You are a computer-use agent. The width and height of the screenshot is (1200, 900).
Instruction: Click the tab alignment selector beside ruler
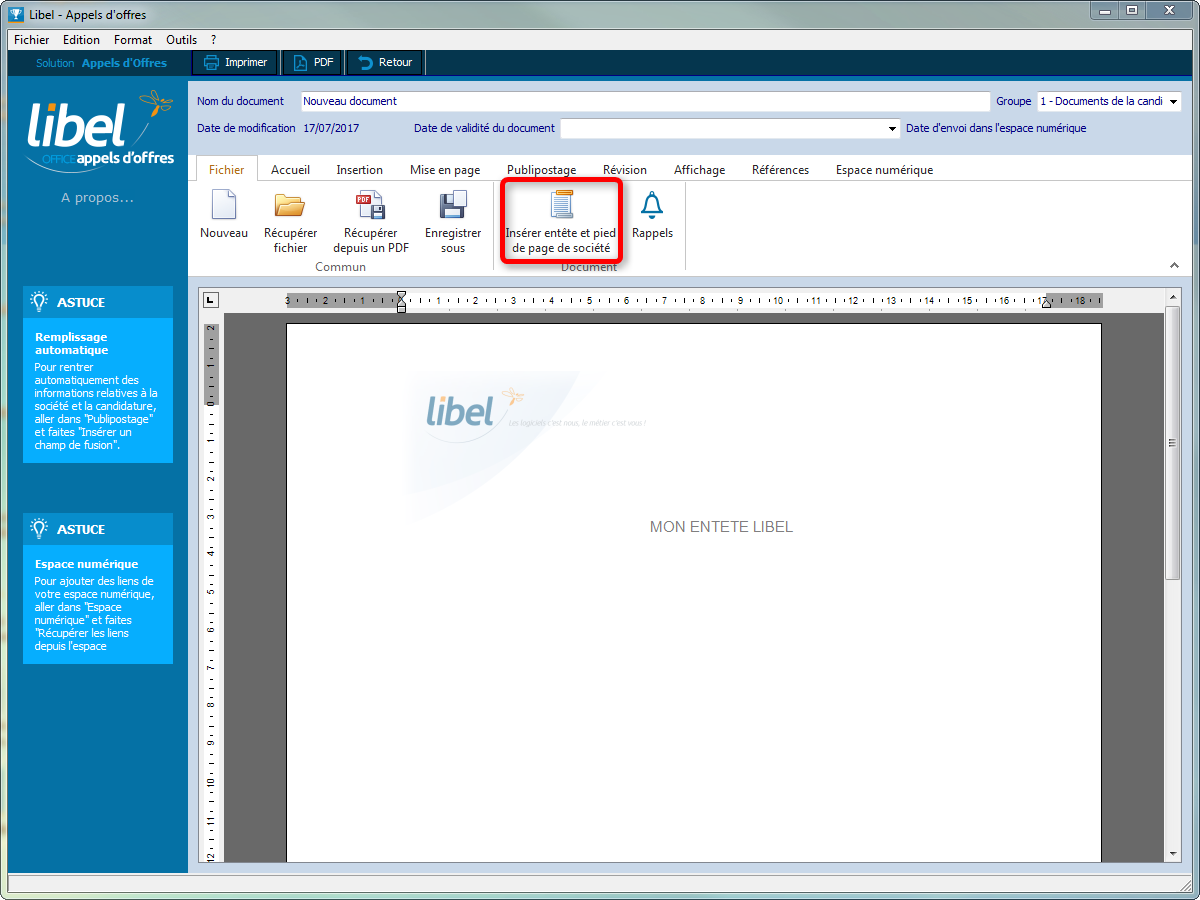[x=211, y=299]
